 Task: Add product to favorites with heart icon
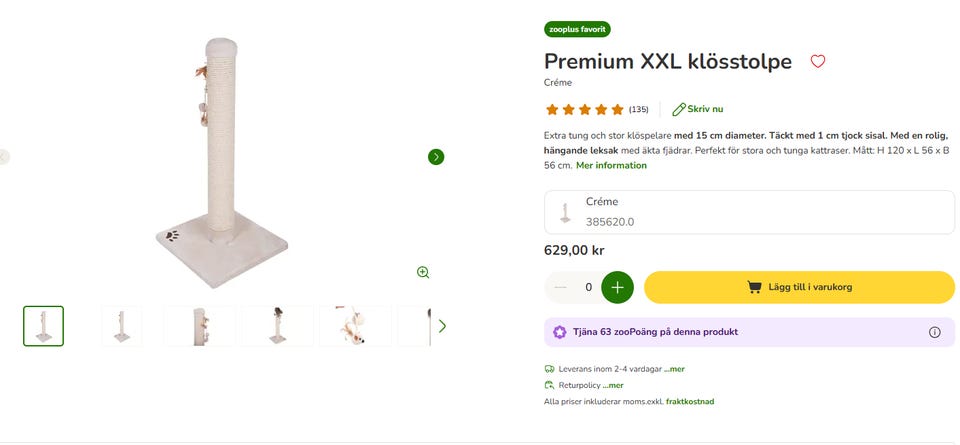point(817,62)
